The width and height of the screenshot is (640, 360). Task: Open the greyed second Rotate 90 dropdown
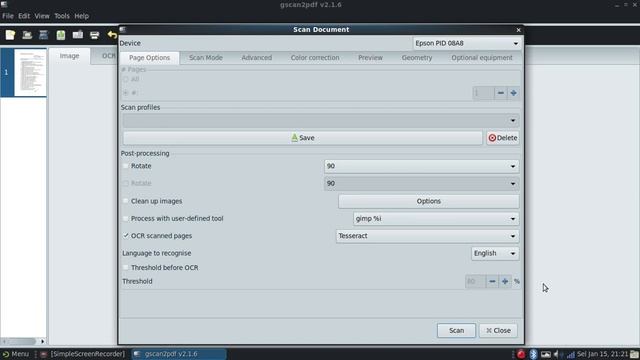tap(422, 183)
